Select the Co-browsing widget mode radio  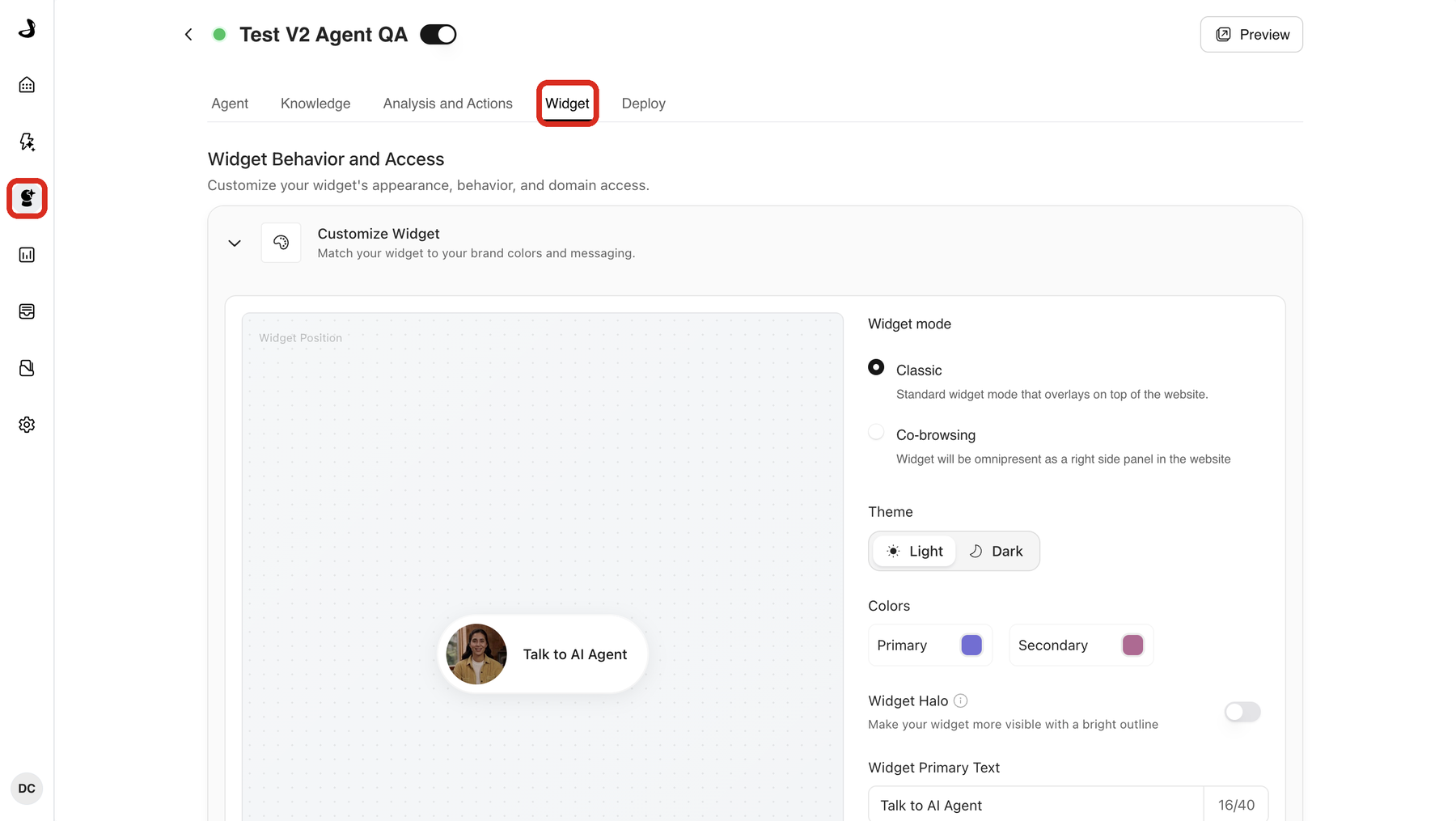coord(876,432)
